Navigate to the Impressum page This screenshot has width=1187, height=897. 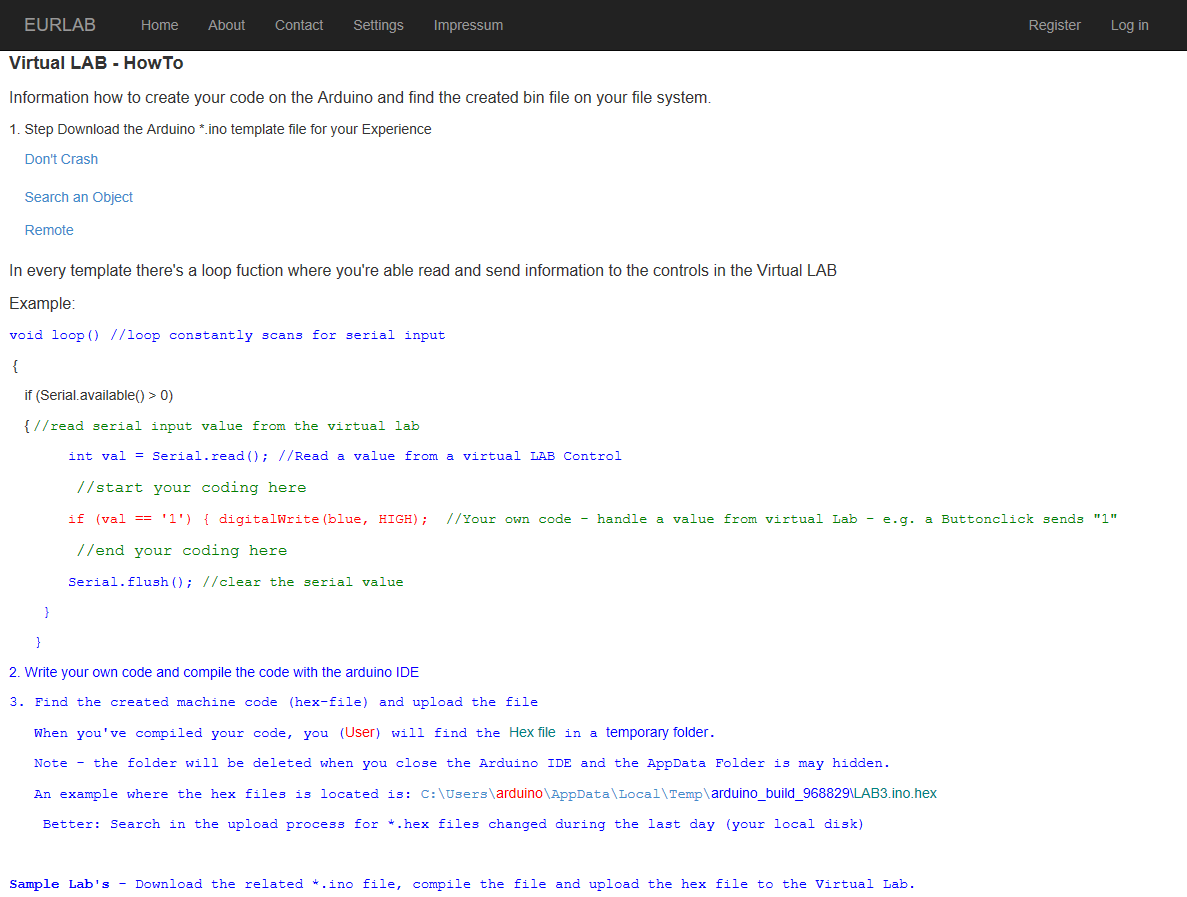tap(468, 25)
